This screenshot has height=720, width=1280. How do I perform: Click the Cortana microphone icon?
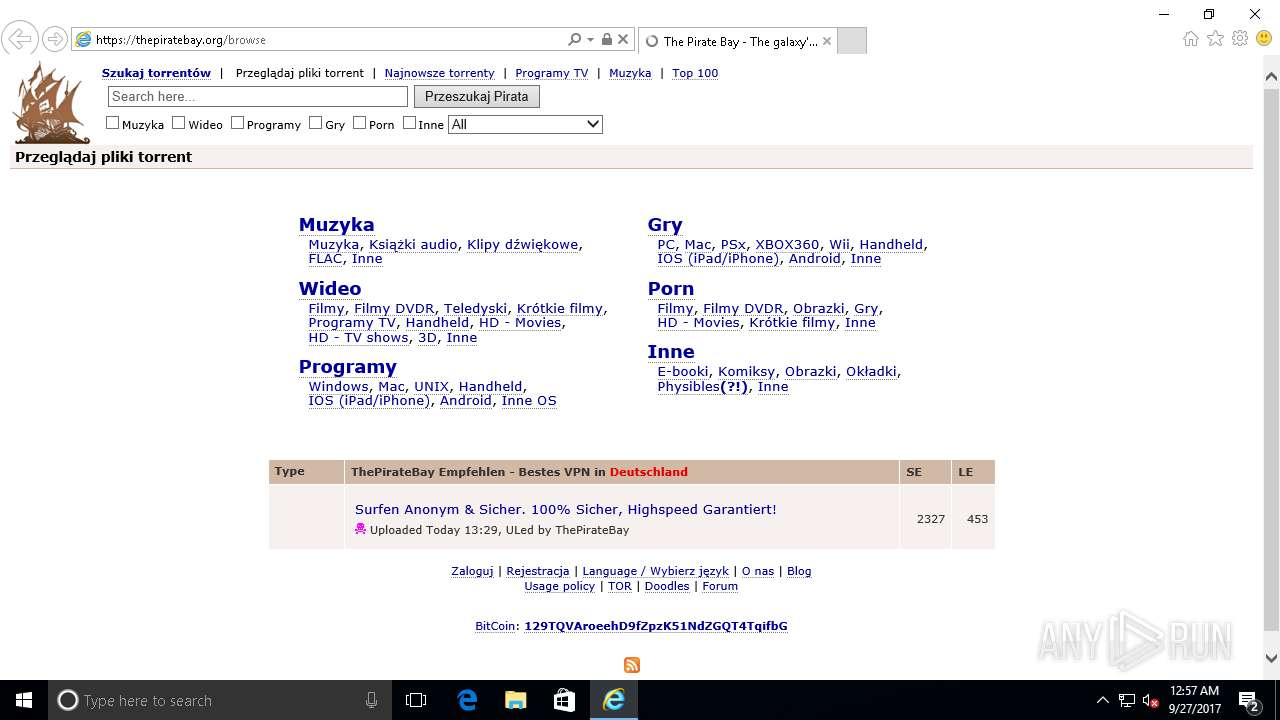coord(371,701)
